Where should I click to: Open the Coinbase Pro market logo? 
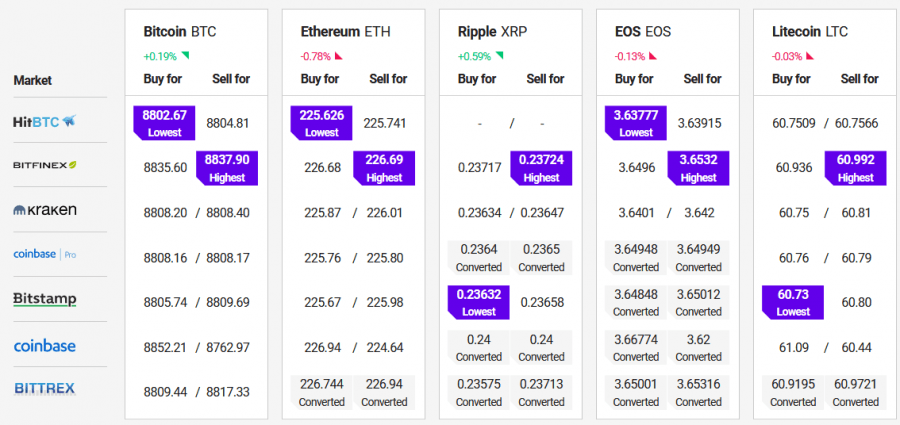point(45,254)
